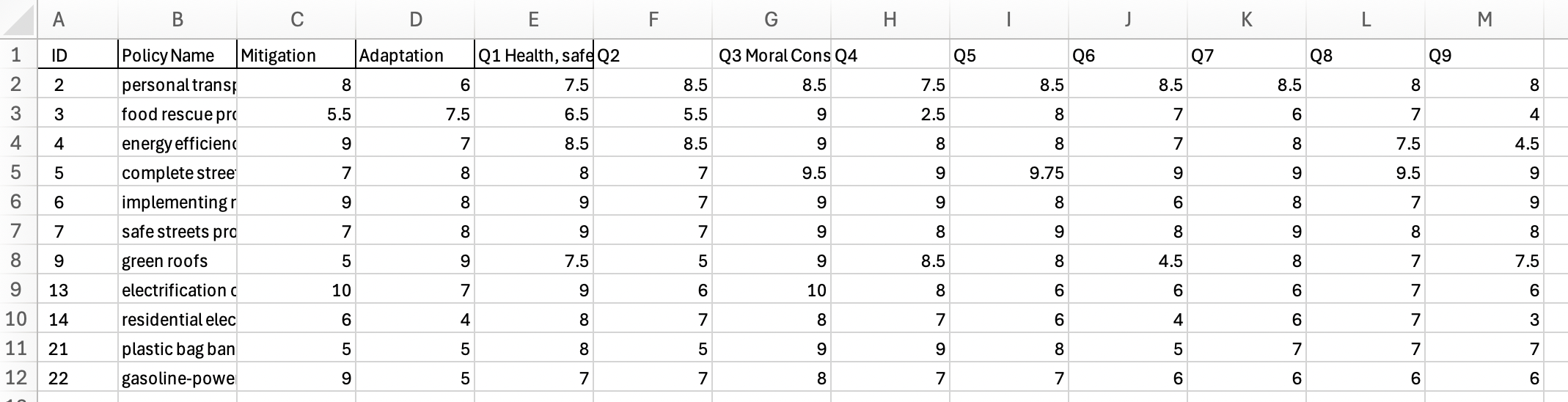Click the 'Policy Name' header cell
Image resolution: width=1568 pixels, height=402 pixels.
pos(177,55)
